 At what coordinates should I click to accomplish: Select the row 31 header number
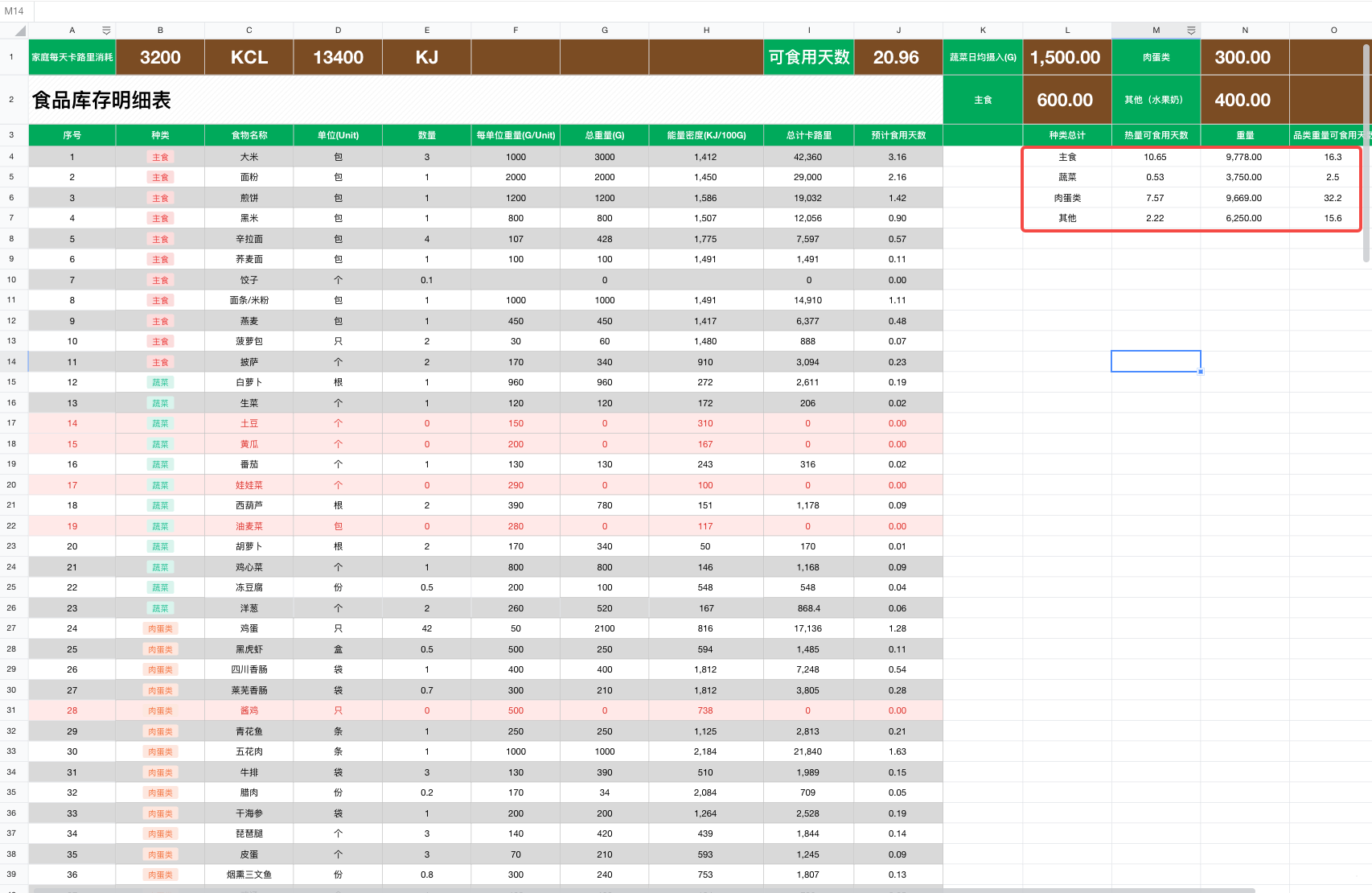12,710
